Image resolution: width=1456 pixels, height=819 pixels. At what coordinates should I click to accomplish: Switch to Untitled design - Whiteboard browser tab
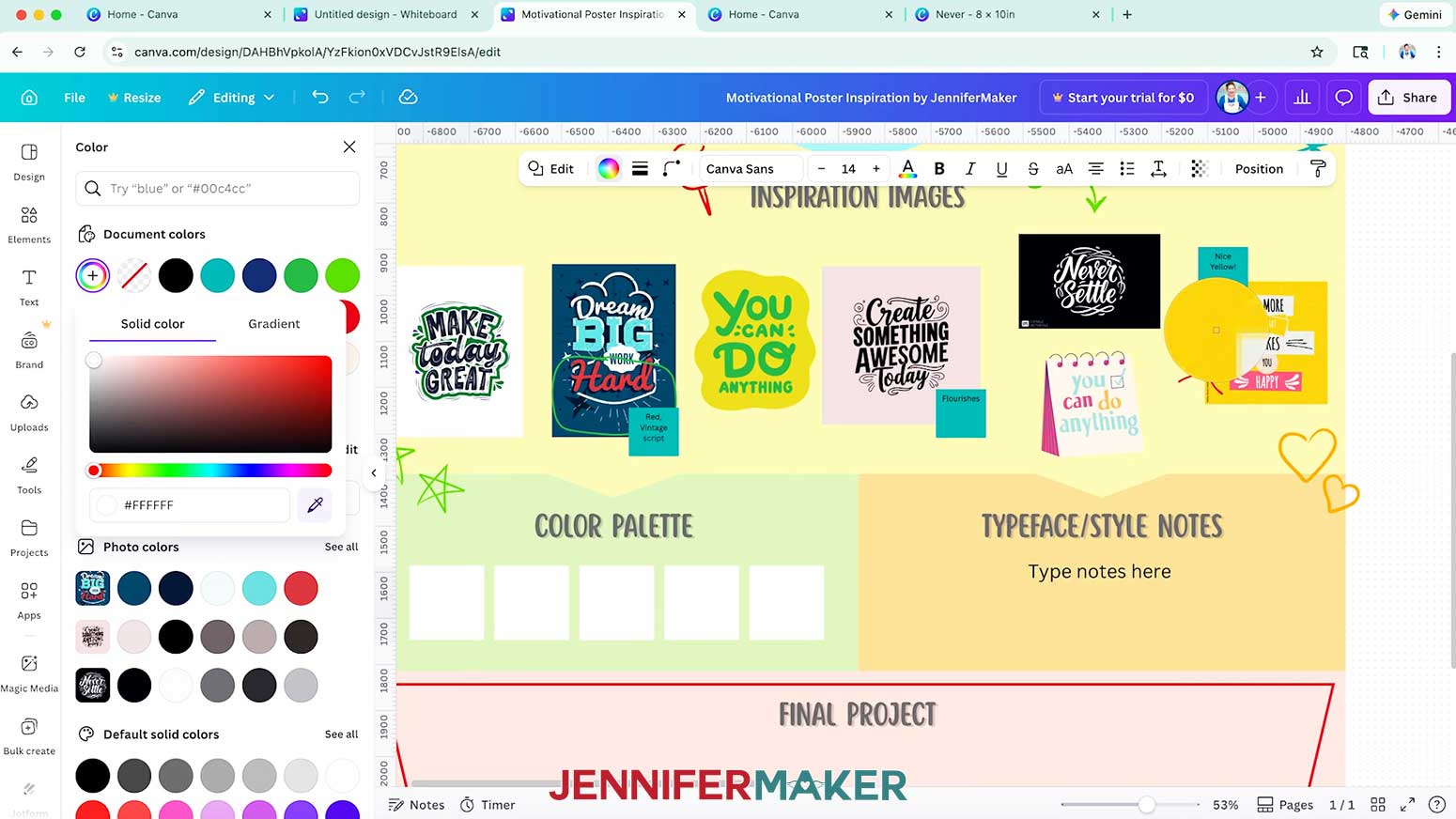tap(386, 14)
